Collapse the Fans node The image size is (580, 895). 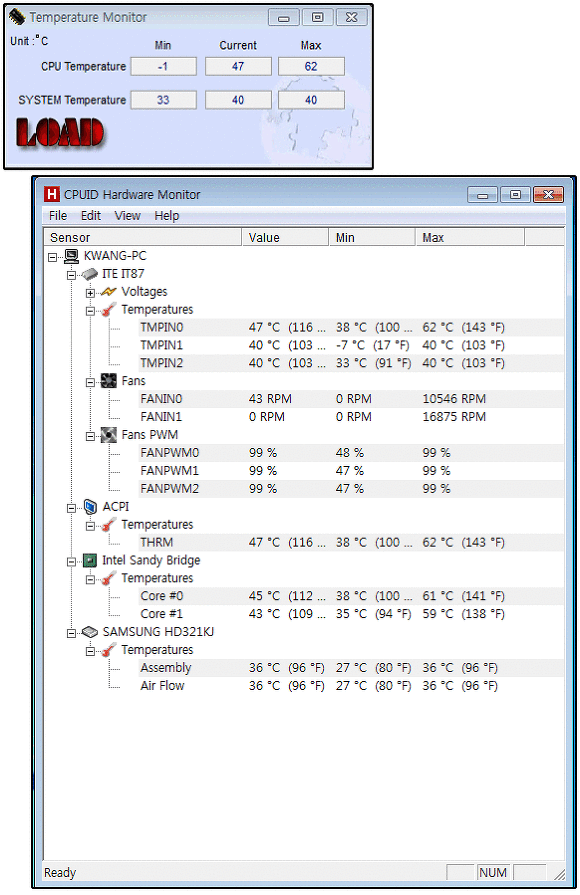coord(90,382)
